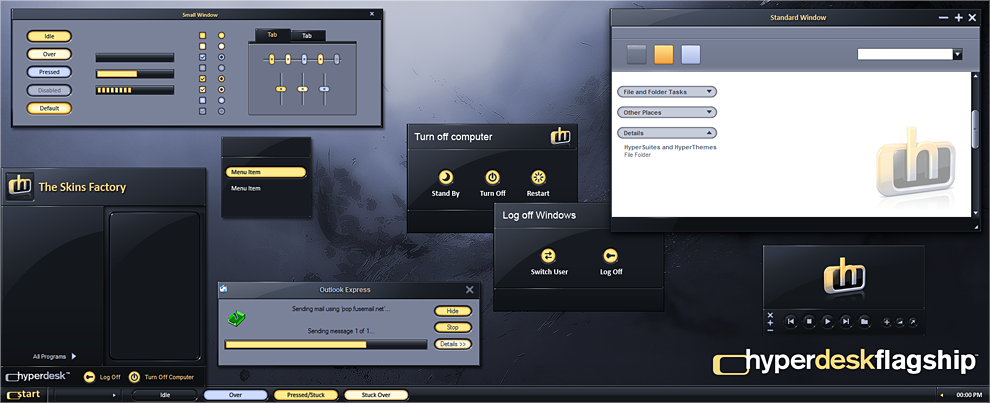The image size is (990, 403).
Task: Click the Pressed/Stuck taskbar button
Action: tap(306, 395)
